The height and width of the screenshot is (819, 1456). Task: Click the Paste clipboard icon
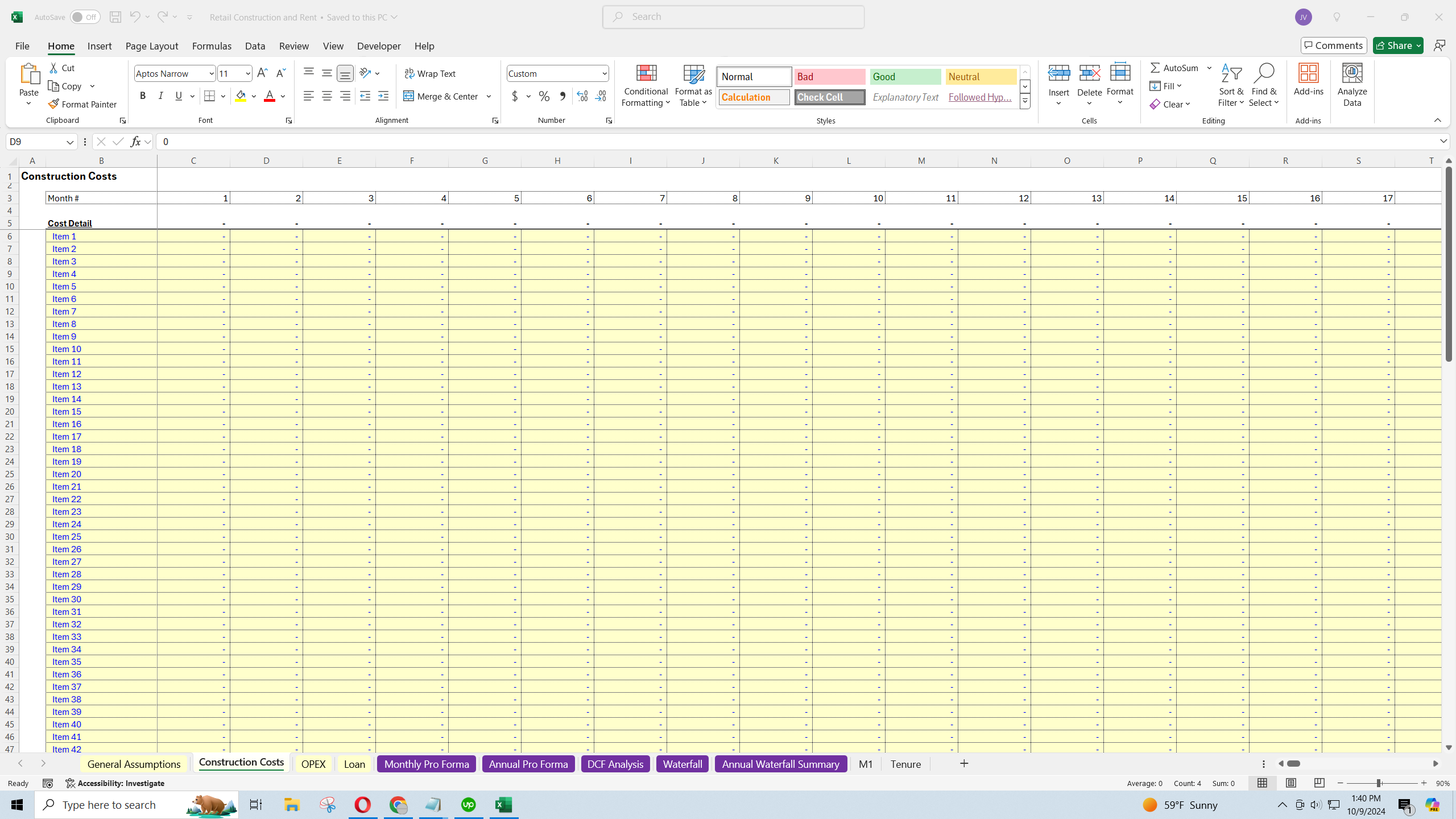pos(29,74)
